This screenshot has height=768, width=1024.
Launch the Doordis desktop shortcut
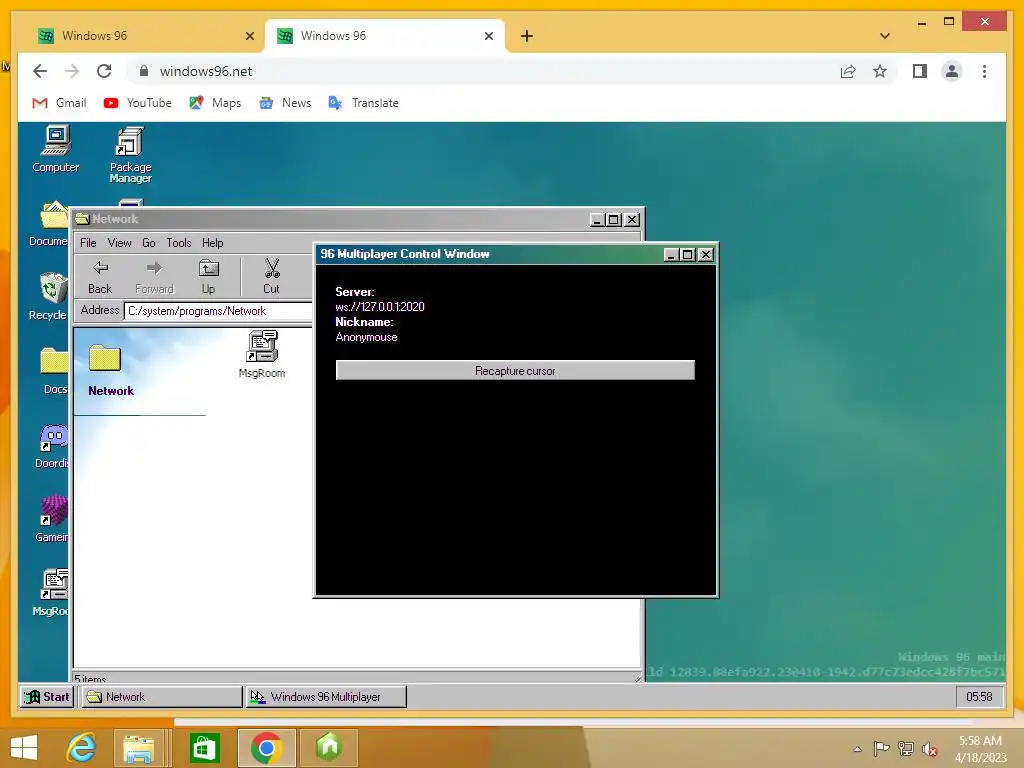click(x=52, y=445)
